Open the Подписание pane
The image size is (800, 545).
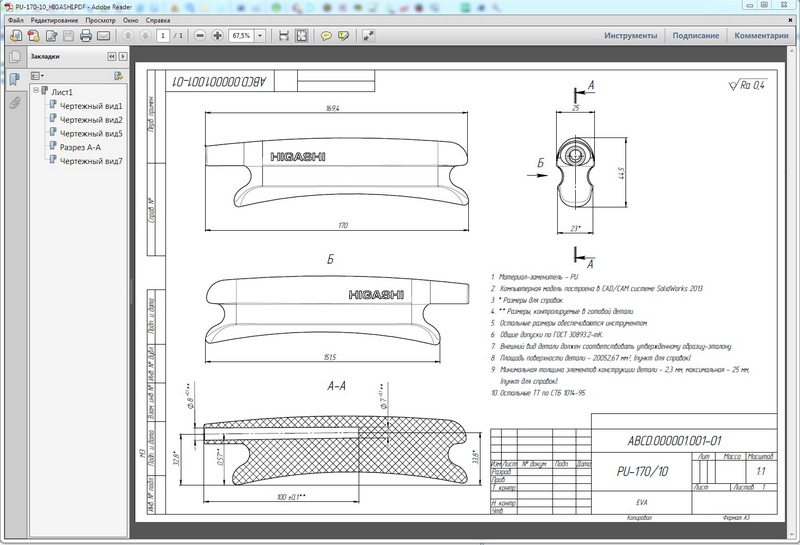pyautogui.click(x=695, y=36)
